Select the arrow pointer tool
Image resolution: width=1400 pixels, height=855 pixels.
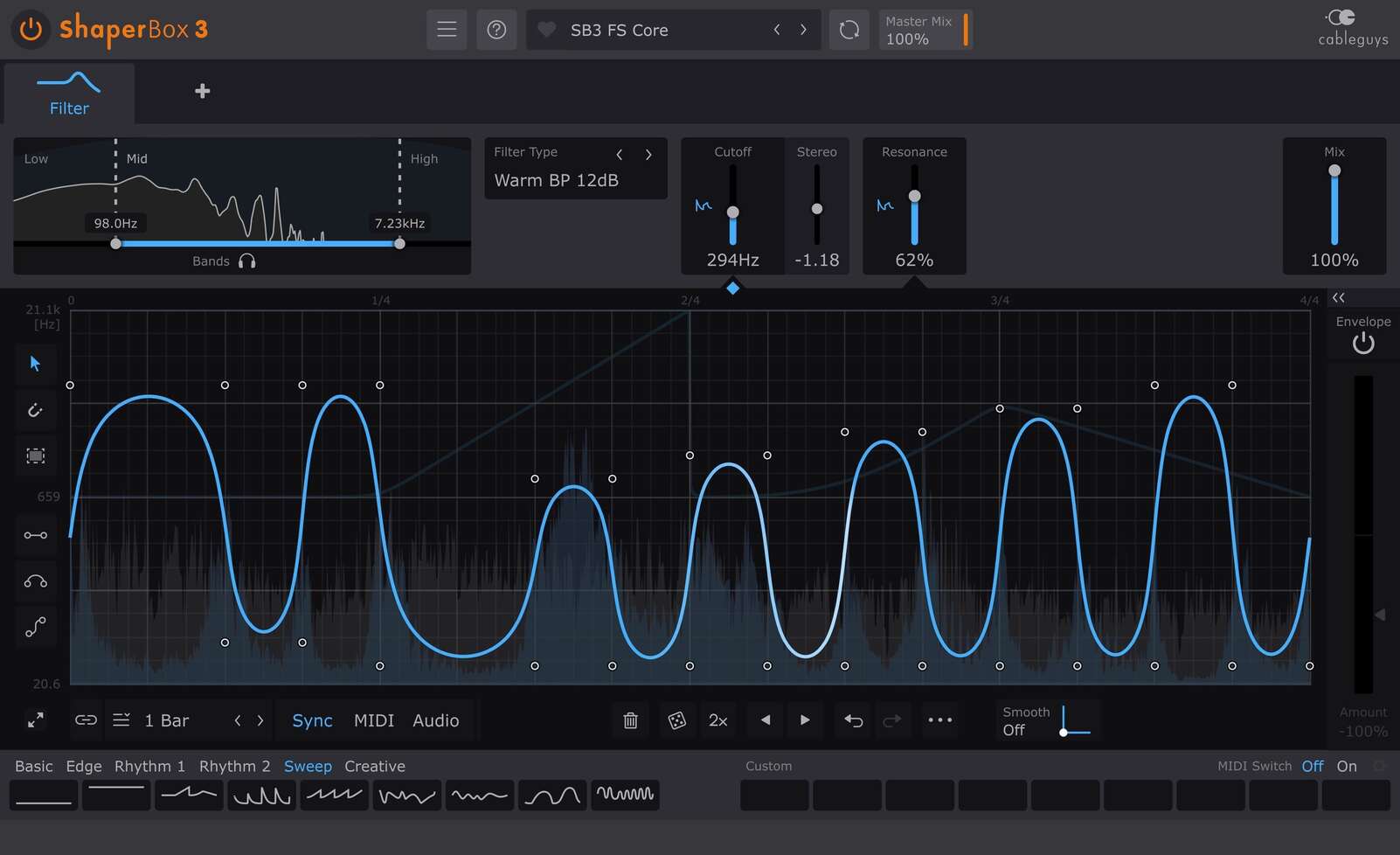coord(36,364)
